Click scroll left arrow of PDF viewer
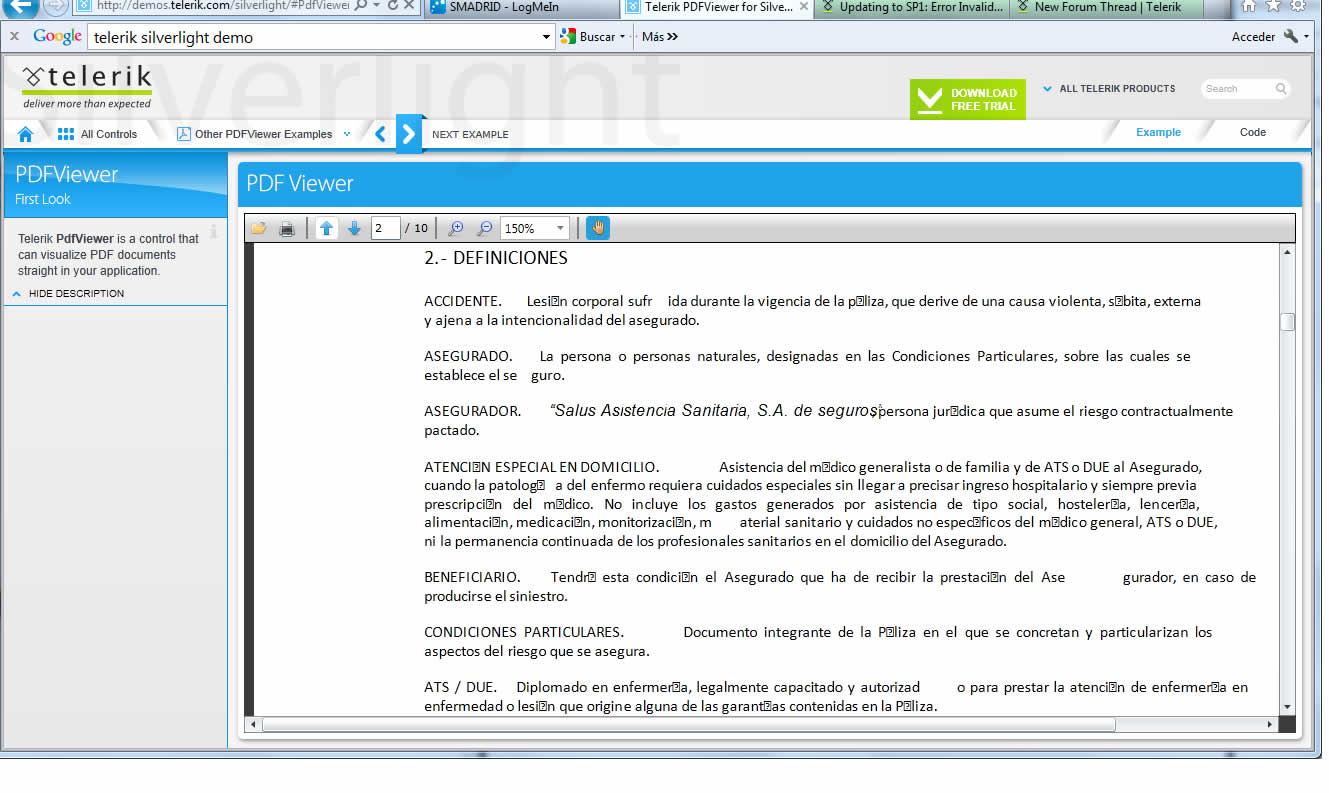Screen dimensions: 1329x793 tap(253, 724)
